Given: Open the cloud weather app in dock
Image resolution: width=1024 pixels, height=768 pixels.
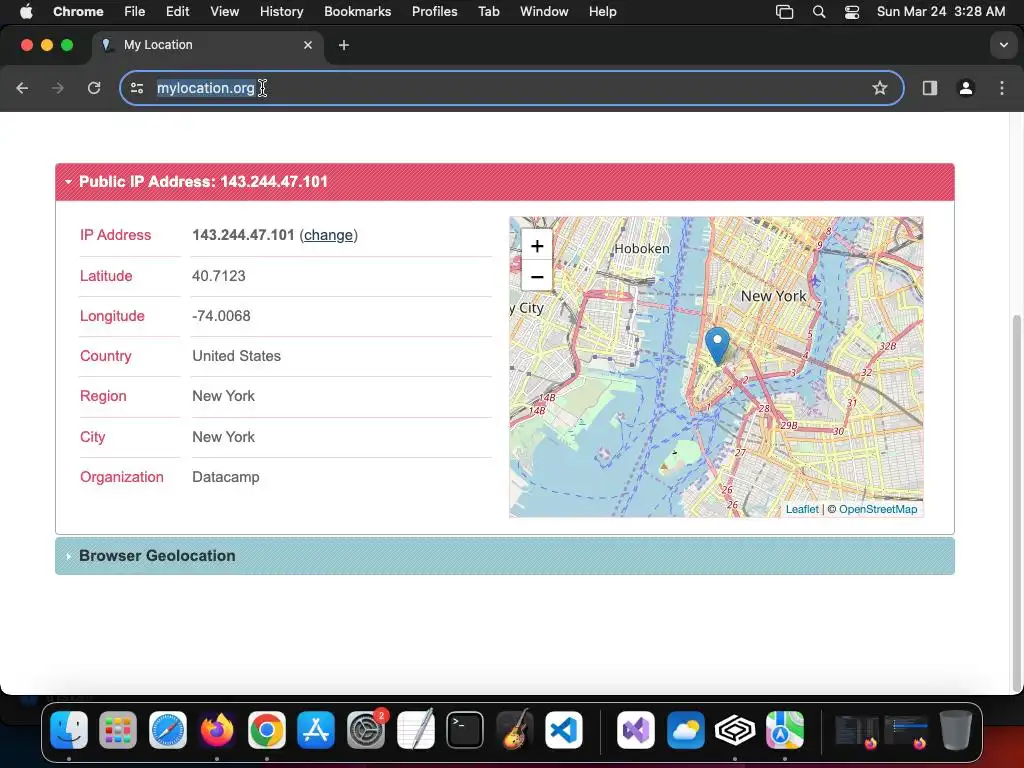Looking at the screenshot, I should click(x=686, y=730).
